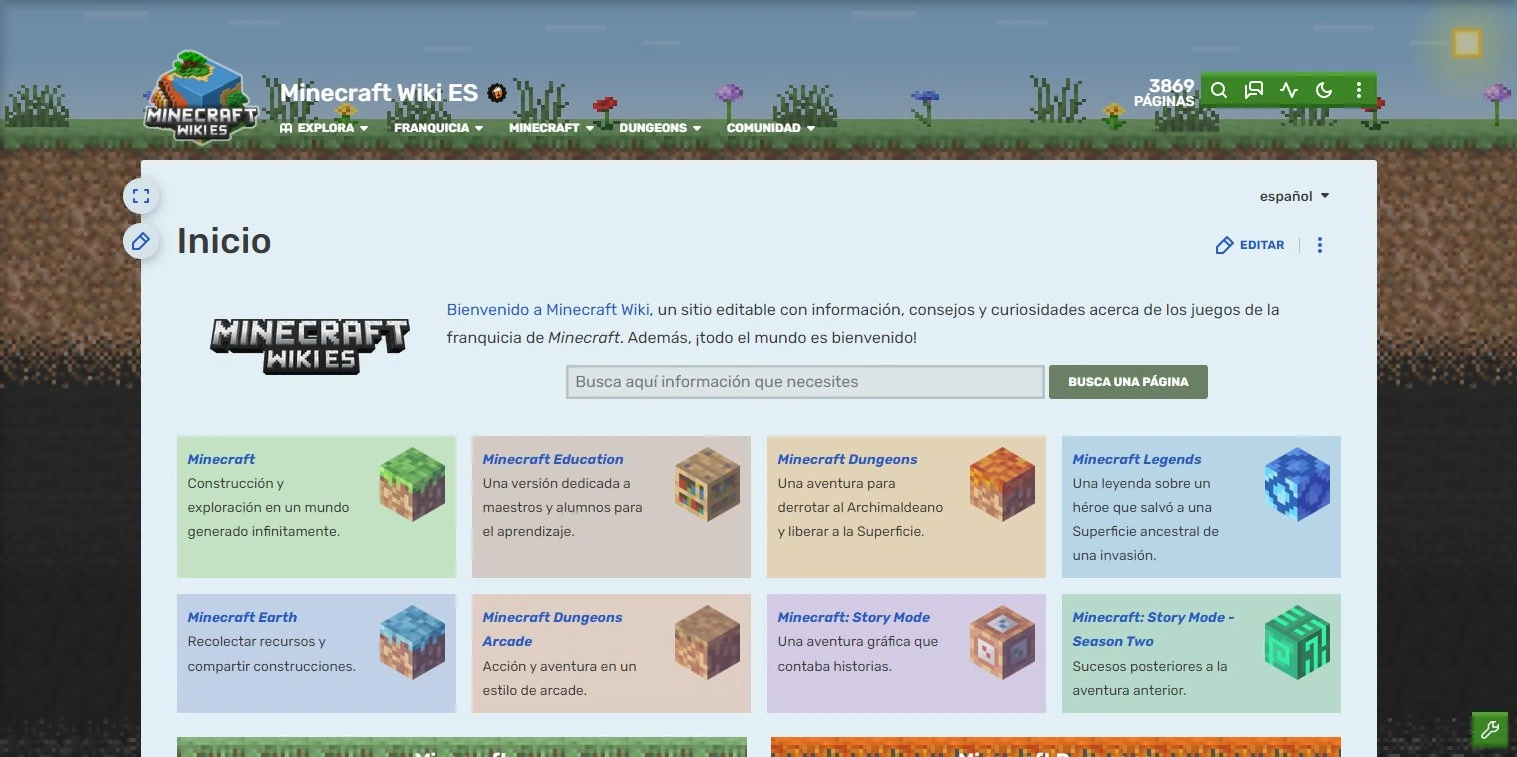Screen dimensions: 1517x757
Task: Click the green block image for Season Two
Action: tap(1297, 642)
